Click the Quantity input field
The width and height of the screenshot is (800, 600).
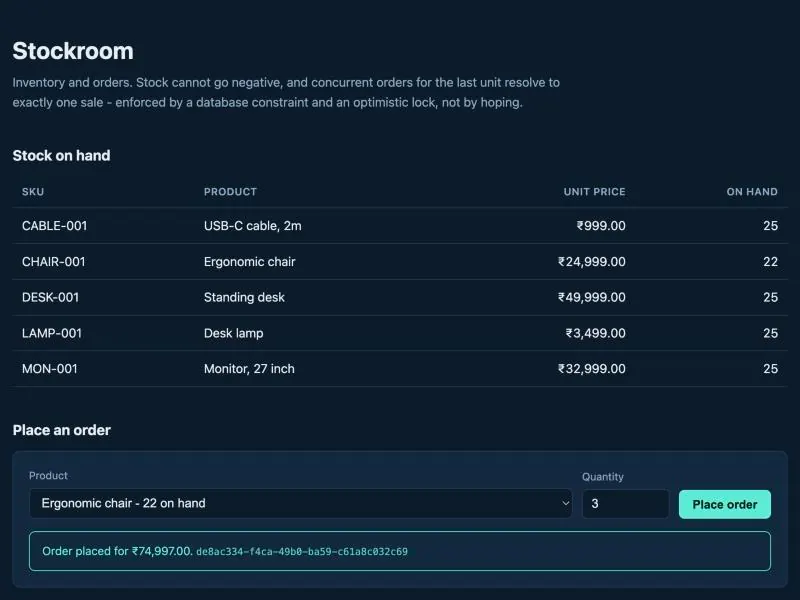(x=626, y=504)
